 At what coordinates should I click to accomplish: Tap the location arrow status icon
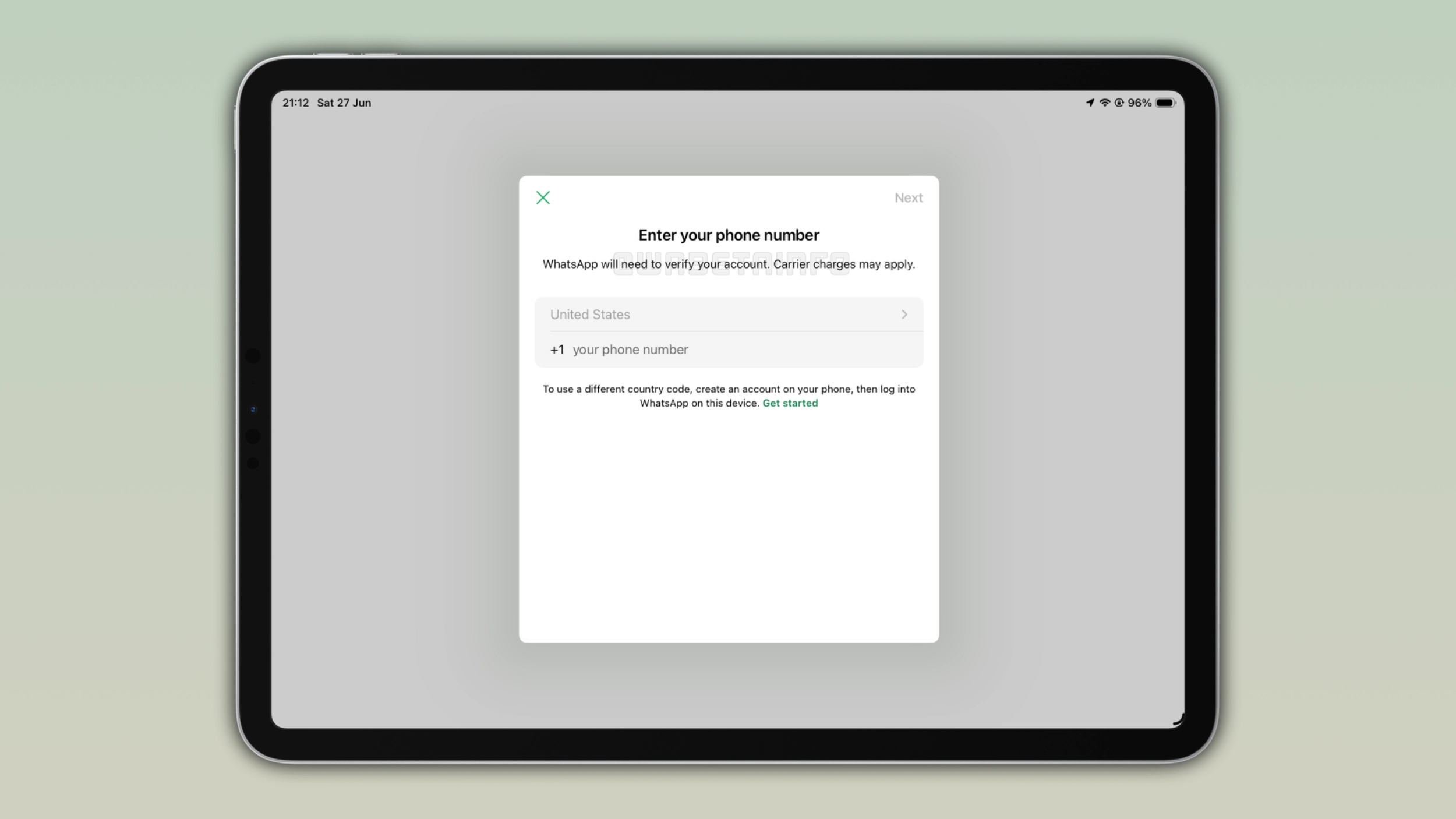[1090, 103]
